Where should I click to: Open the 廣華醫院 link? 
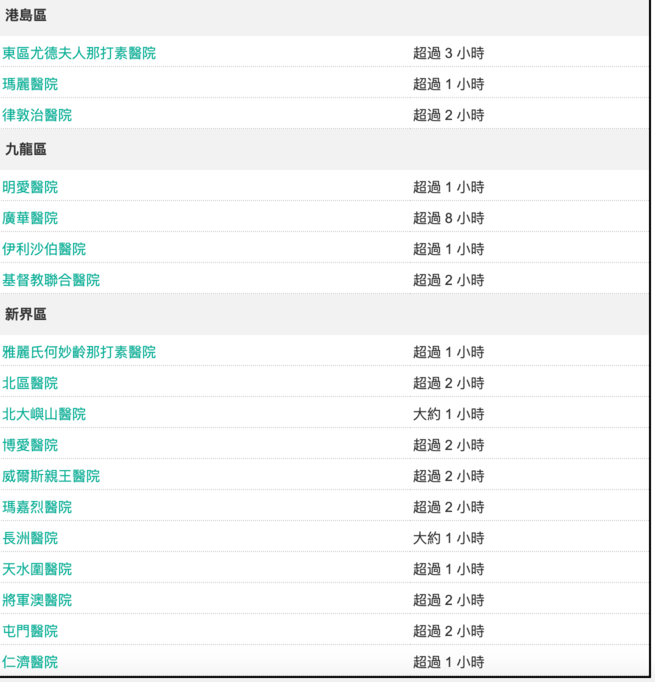(x=30, y=218)
